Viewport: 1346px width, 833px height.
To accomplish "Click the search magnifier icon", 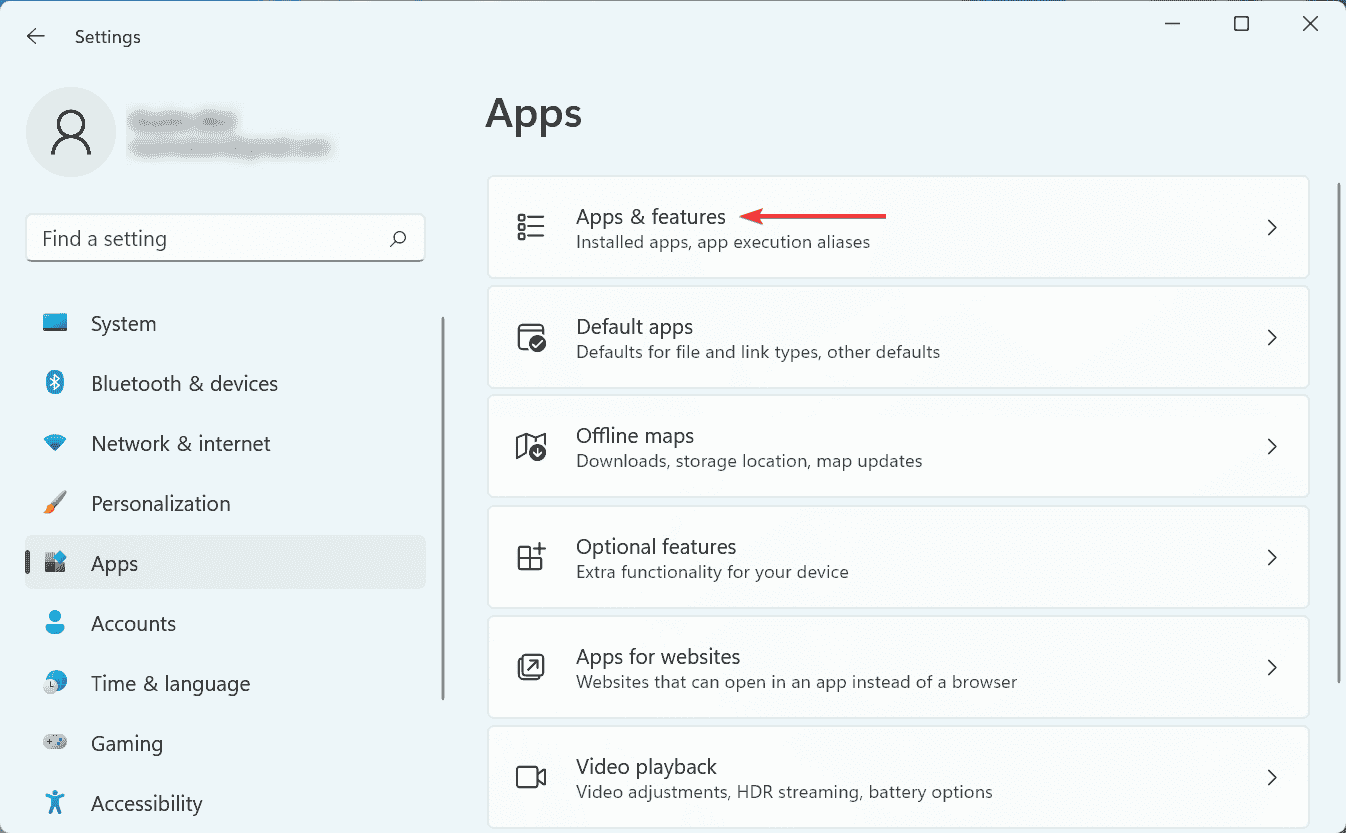I will 398,238.
